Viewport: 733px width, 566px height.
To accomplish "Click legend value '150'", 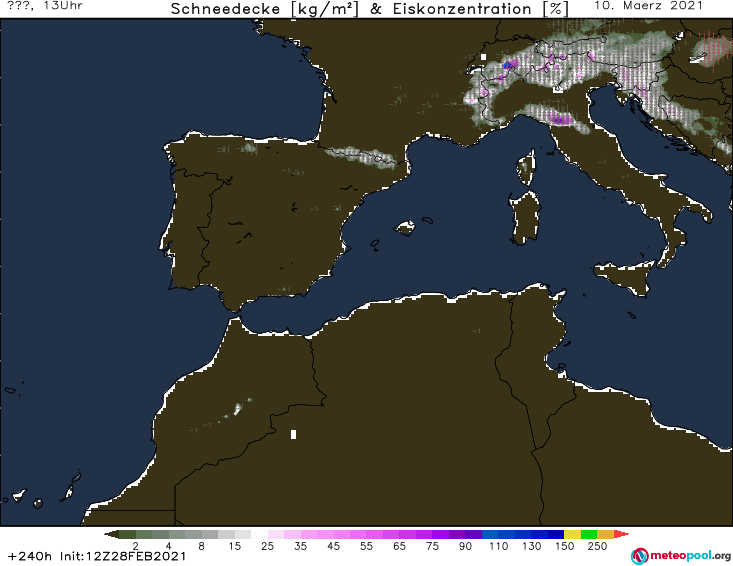I will 564,545.
